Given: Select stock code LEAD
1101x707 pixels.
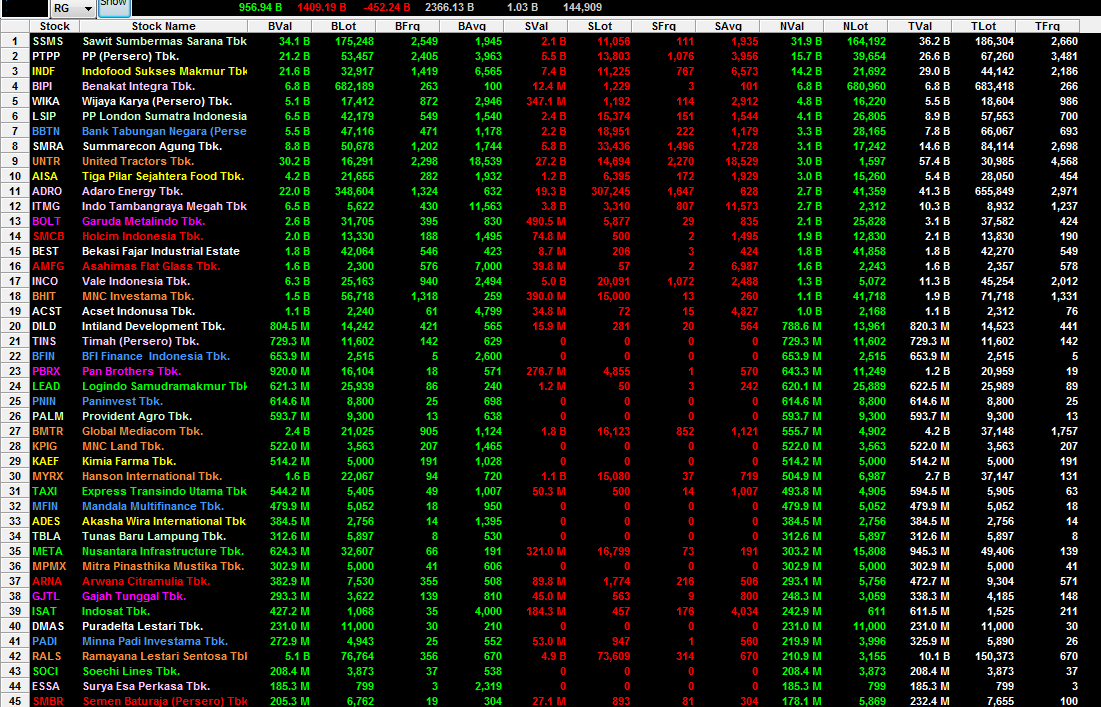Looking at the screenshot, I should (46, 386).
